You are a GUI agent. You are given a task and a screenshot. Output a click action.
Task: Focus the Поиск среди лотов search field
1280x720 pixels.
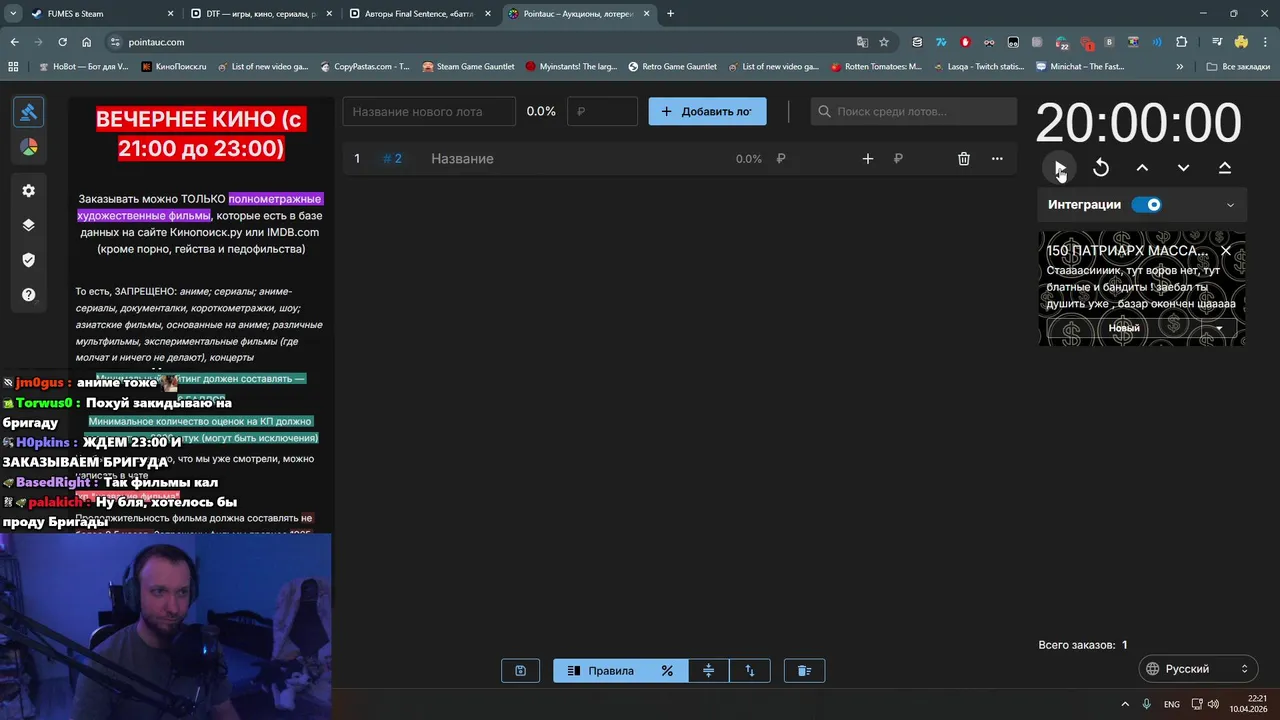pos(913,111)
